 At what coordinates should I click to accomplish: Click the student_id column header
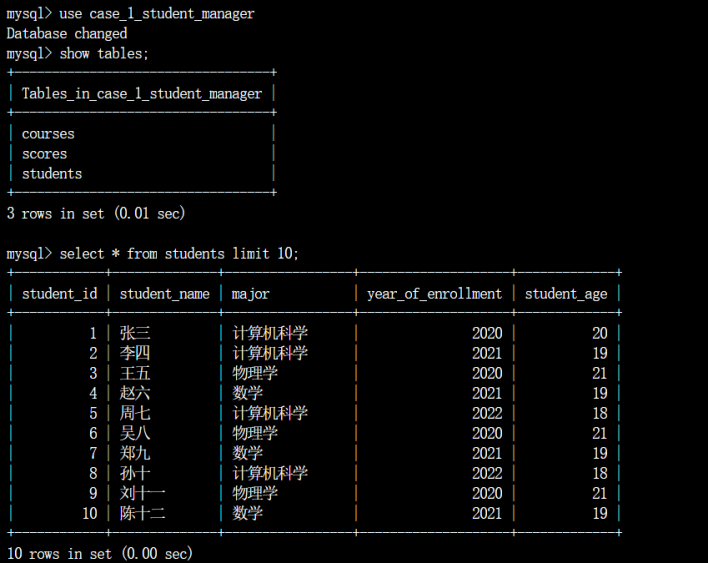click(x=60, y=294)
